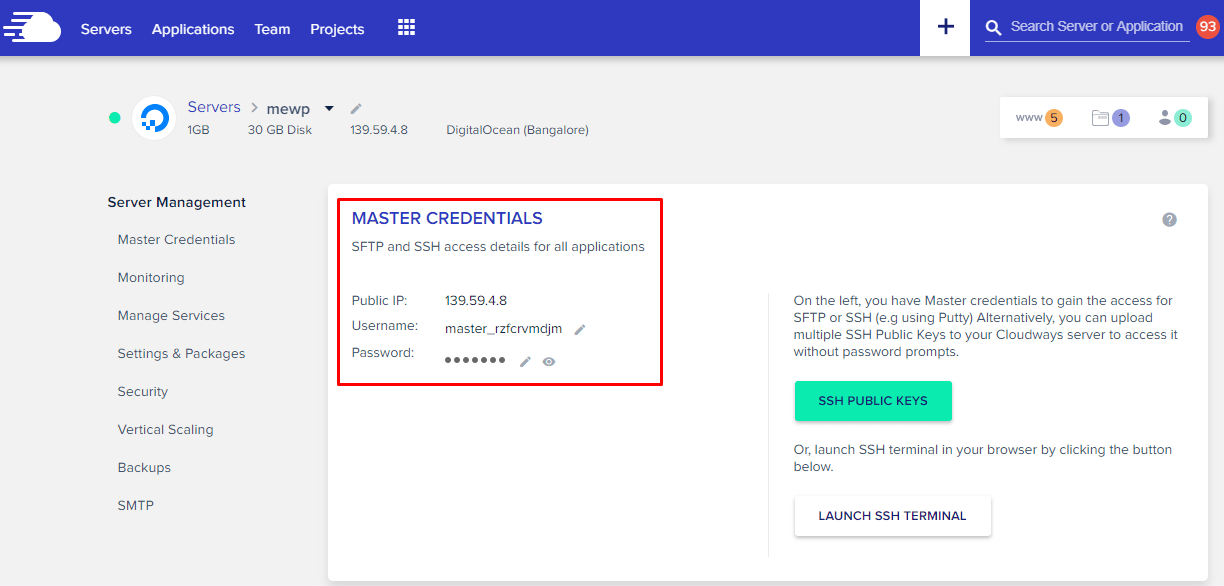1224x586 pixels.
Task: Click DigitalOcean (Bangalore) text
Action: [x=517, y=130]
